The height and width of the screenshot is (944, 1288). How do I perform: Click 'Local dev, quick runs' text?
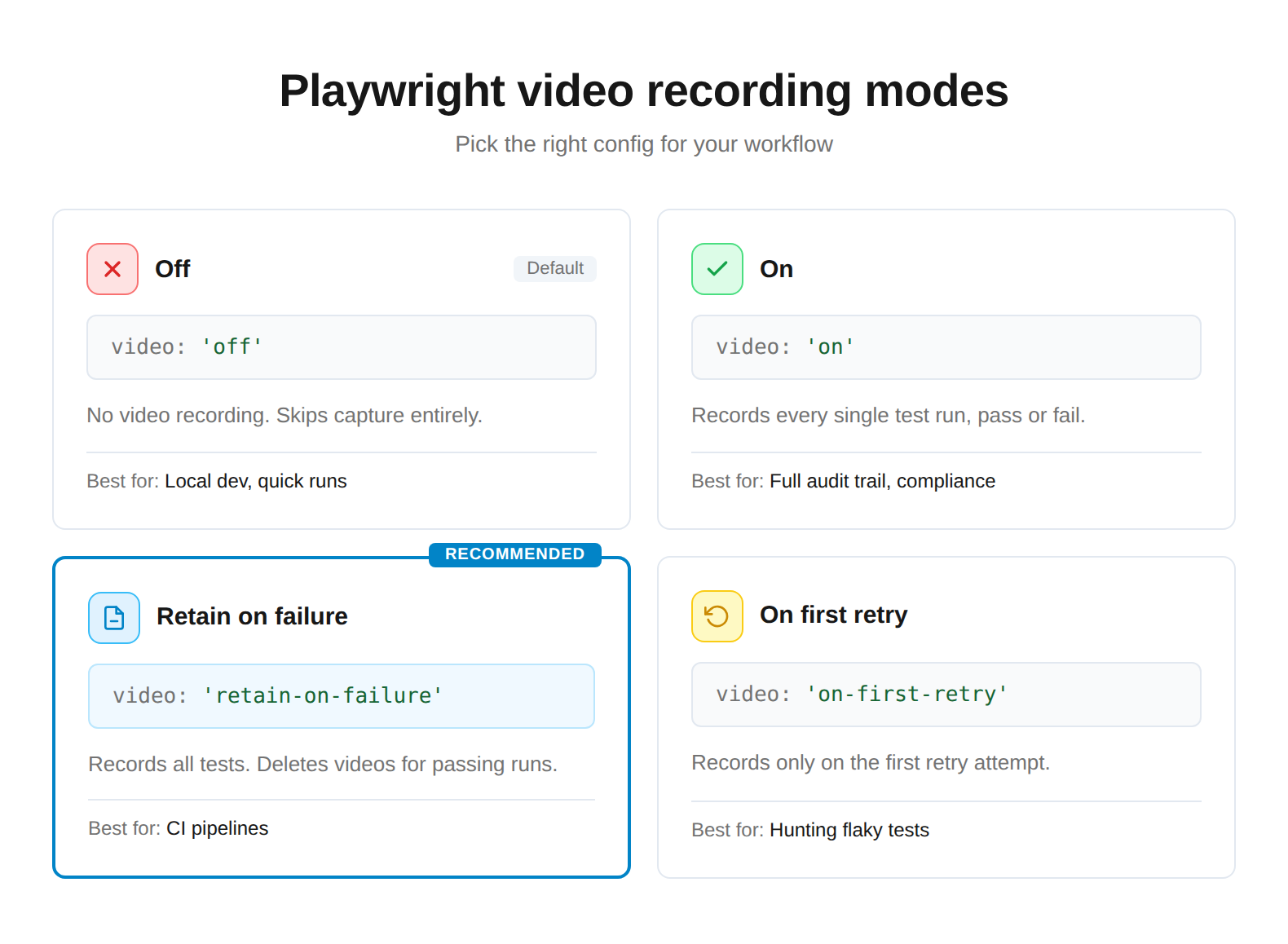pos(255,481)
